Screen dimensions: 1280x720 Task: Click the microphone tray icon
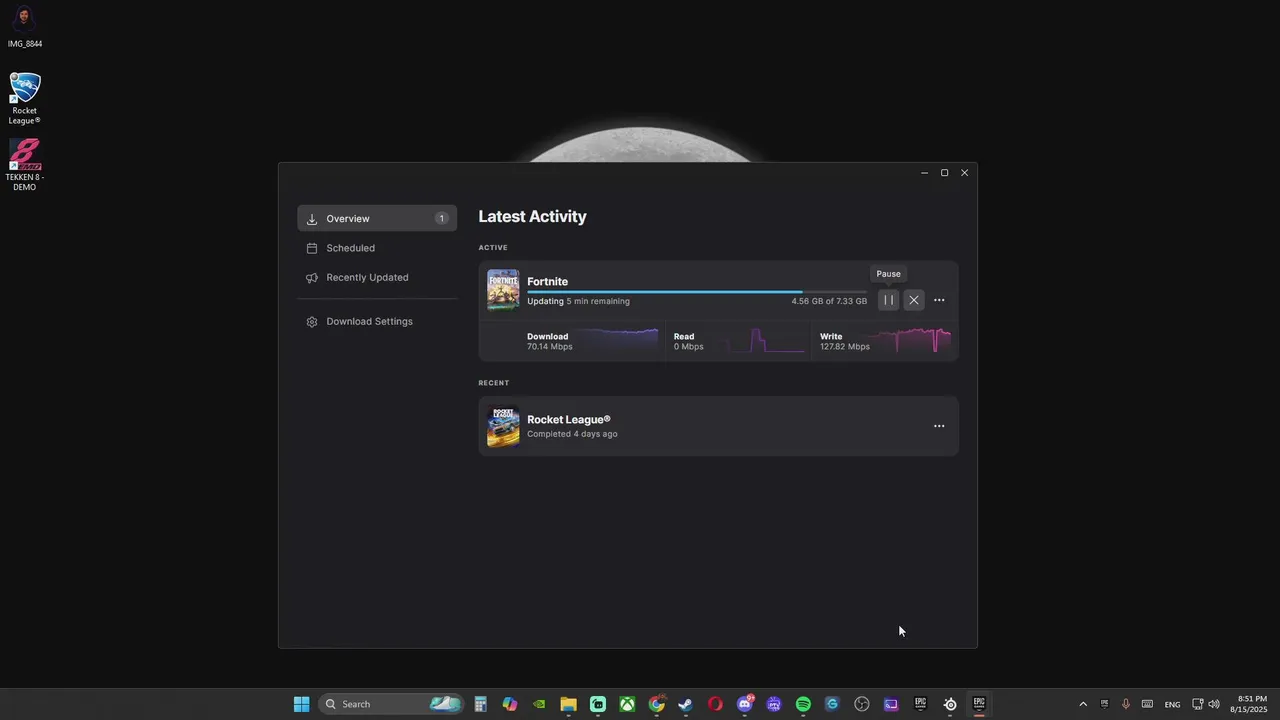tap(1126, 704)
